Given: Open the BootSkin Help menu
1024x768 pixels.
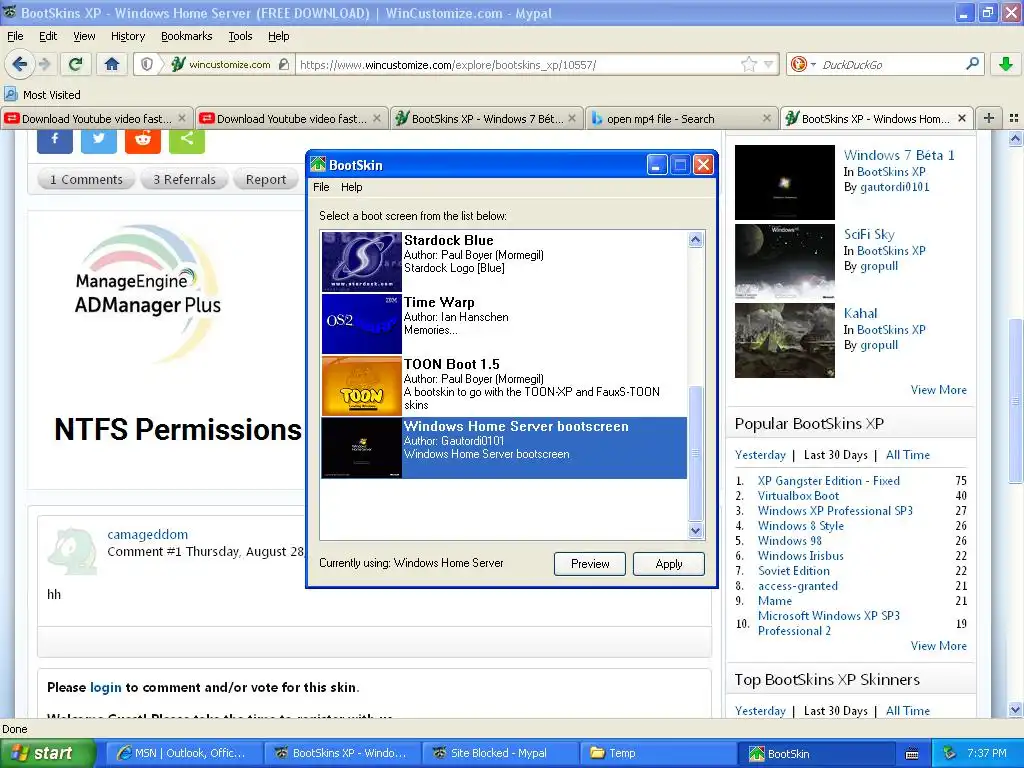Looking at the screenshot, I should point(351,187).
